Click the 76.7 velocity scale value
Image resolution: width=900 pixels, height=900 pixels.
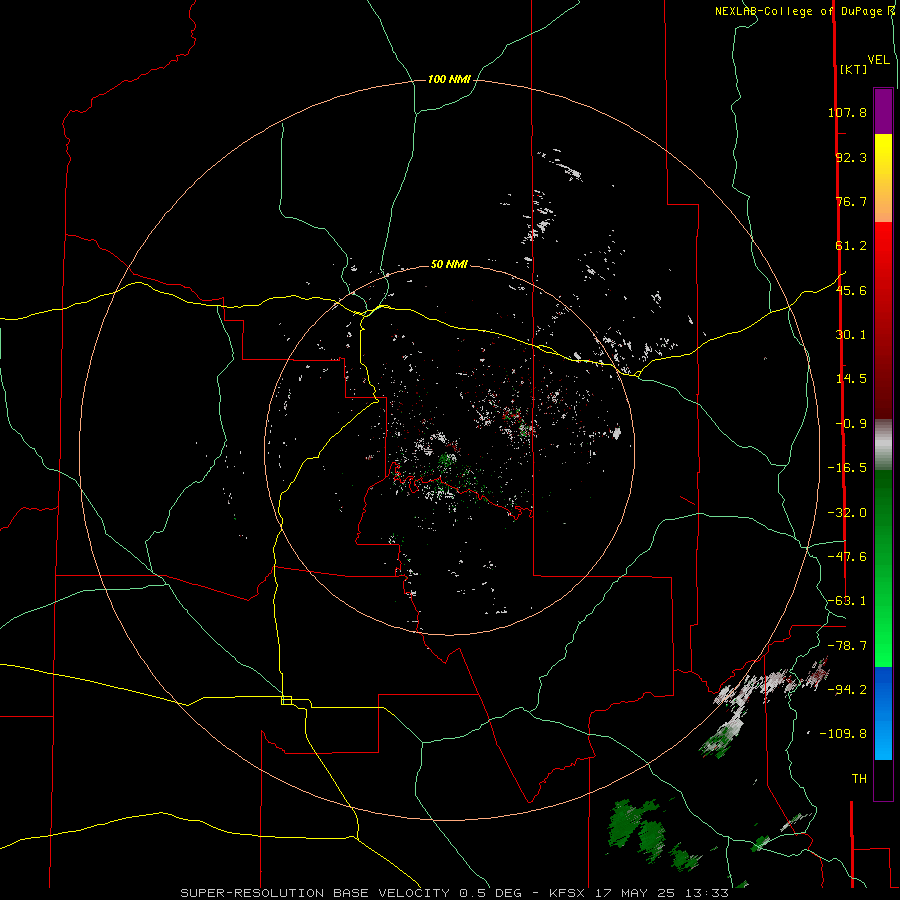tap(851, 201)
